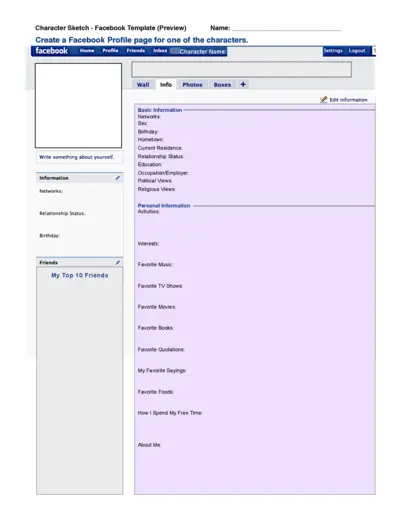Switch to the Photos tab
The width and height of the screenshot is (400, 518).
(x=192, y=85)
